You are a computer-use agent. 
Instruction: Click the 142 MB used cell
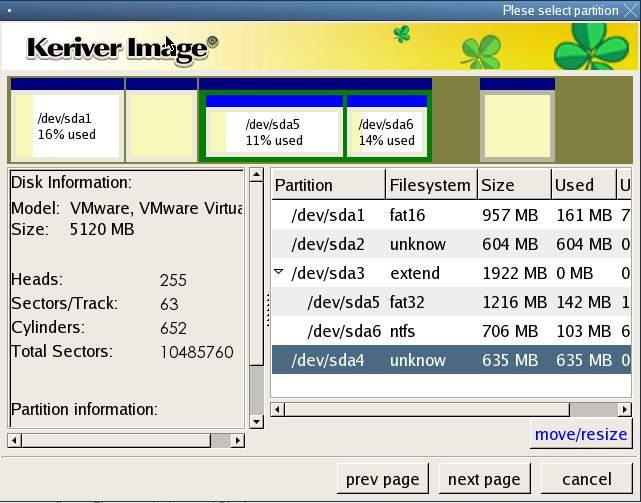pos(584,302)
